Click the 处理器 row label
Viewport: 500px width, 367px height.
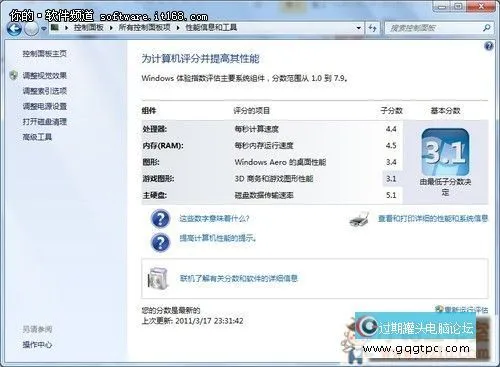point(155,129)
